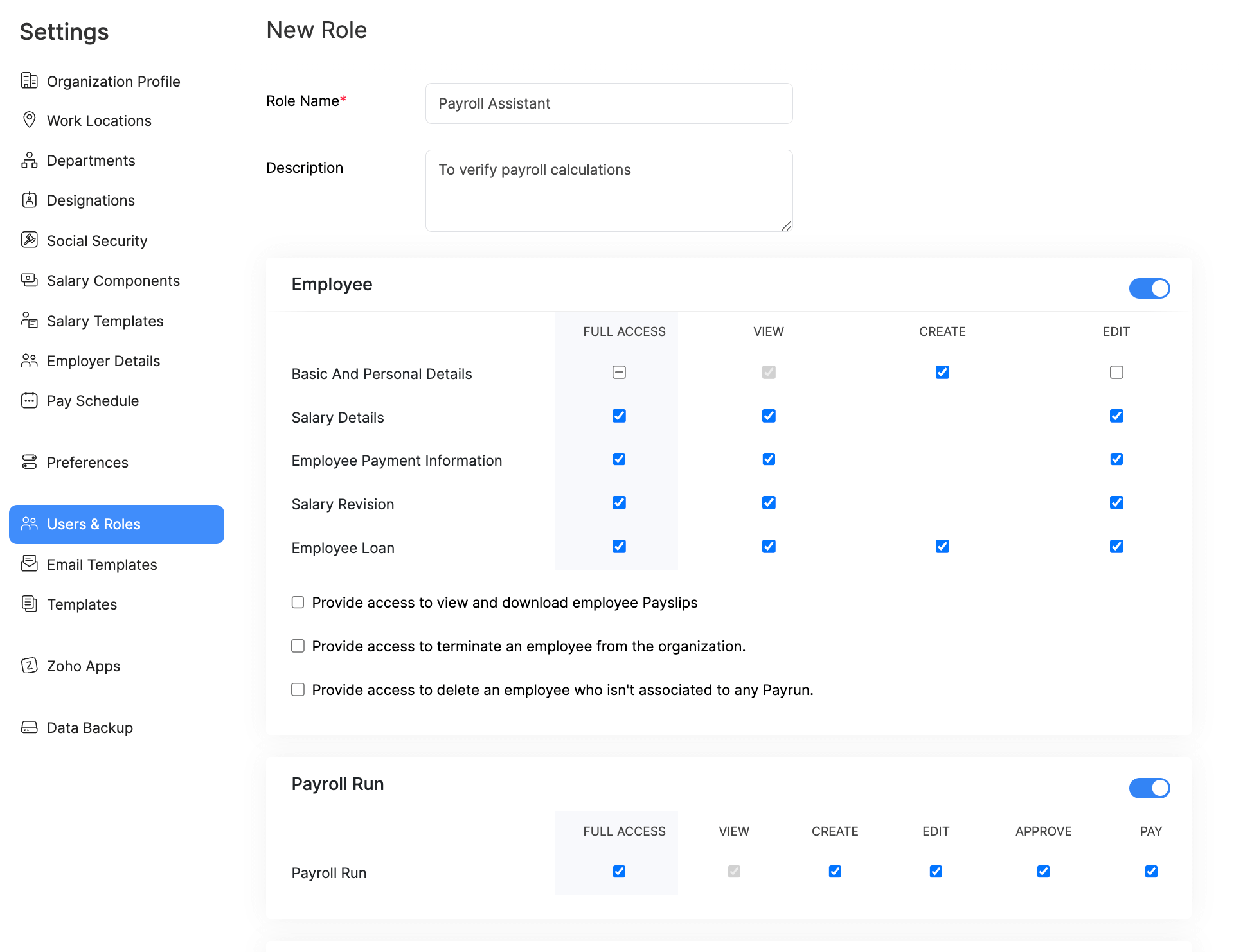Open the Organization Profile settings icon
Image resolution: width=1243 pixels, height=952 pixels.
pyautogui.click(x=30, y=81)
